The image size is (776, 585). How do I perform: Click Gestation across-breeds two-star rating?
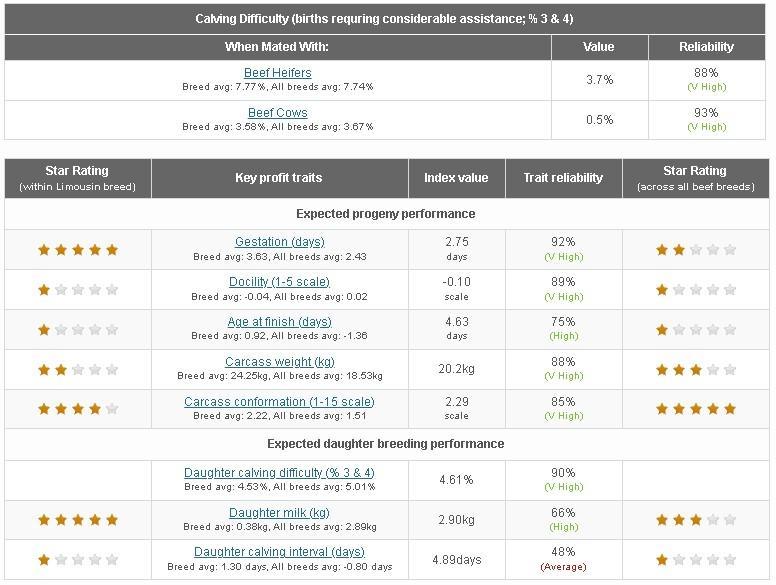[695, 250]
